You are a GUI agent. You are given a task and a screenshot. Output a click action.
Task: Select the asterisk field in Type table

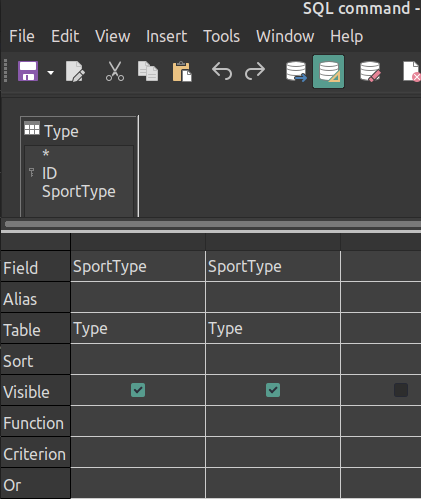(46, 154)
